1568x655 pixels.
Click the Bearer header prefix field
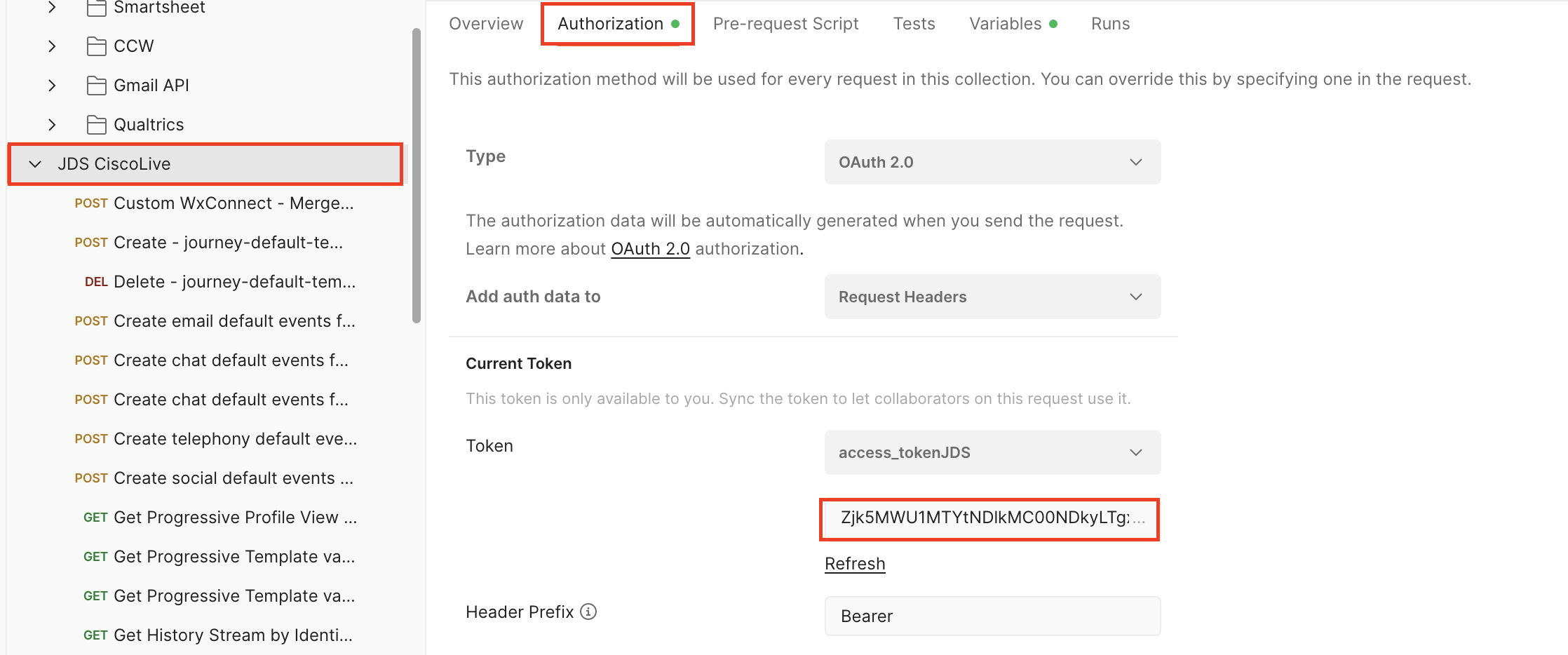(x=992, y=616)
